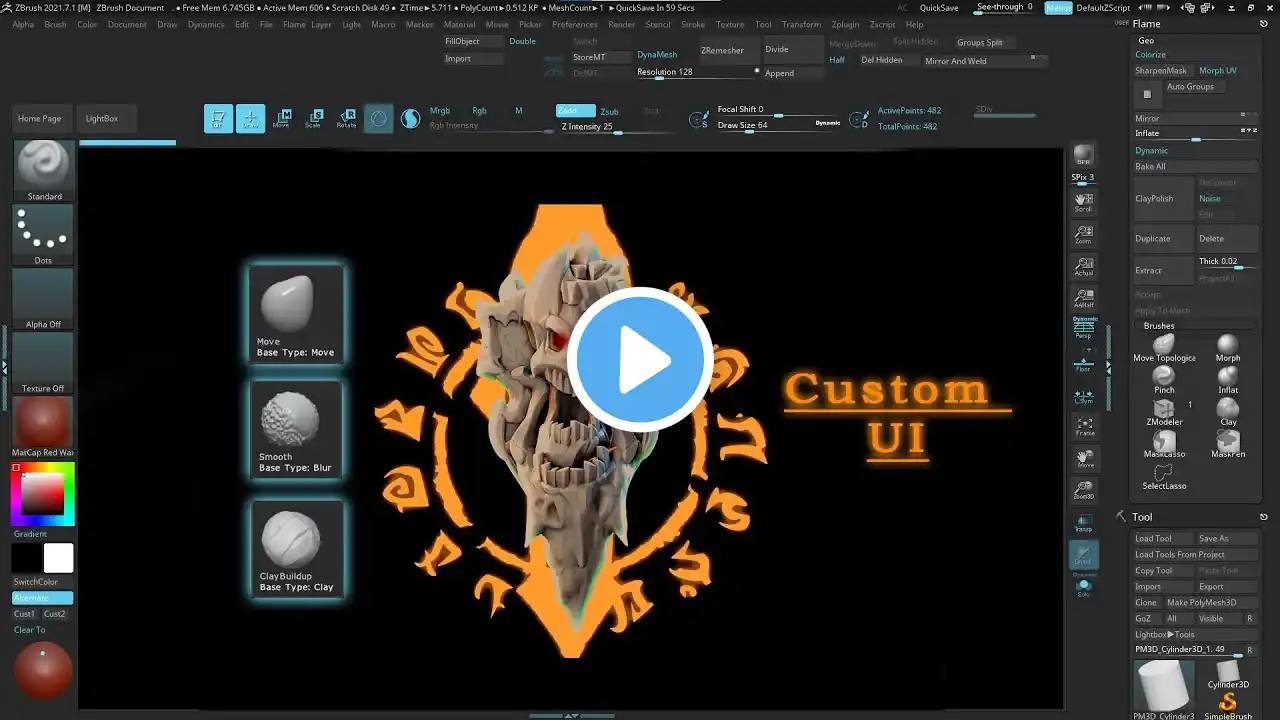This screenshot has height=720, width=1280.
Task: Toggle Solo mode
Action: pyautogui.click(x=1083, y=588)
